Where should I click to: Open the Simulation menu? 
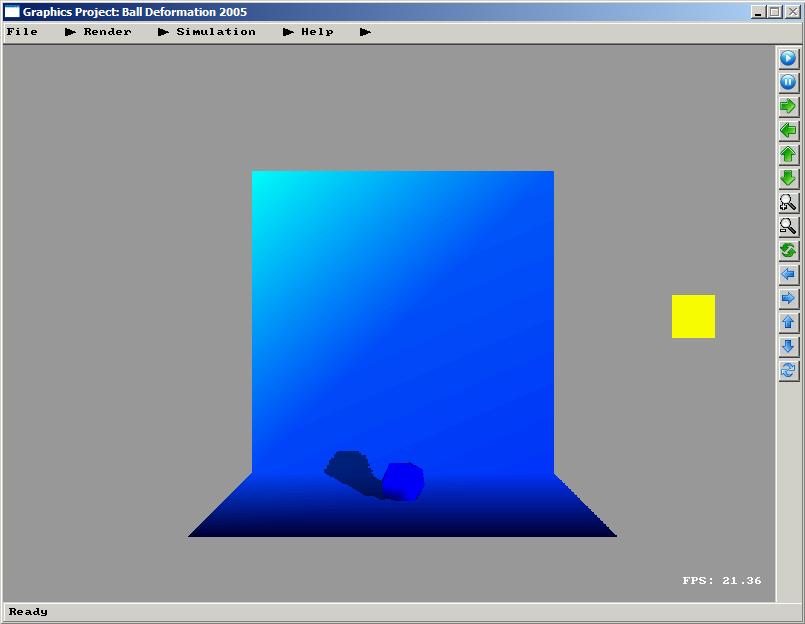[x=215, y=32]
